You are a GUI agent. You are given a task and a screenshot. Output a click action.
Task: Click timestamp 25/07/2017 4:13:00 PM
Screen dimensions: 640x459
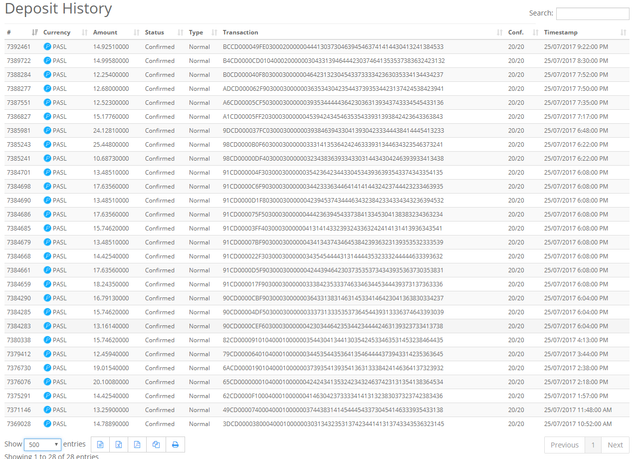coord(576,340)
